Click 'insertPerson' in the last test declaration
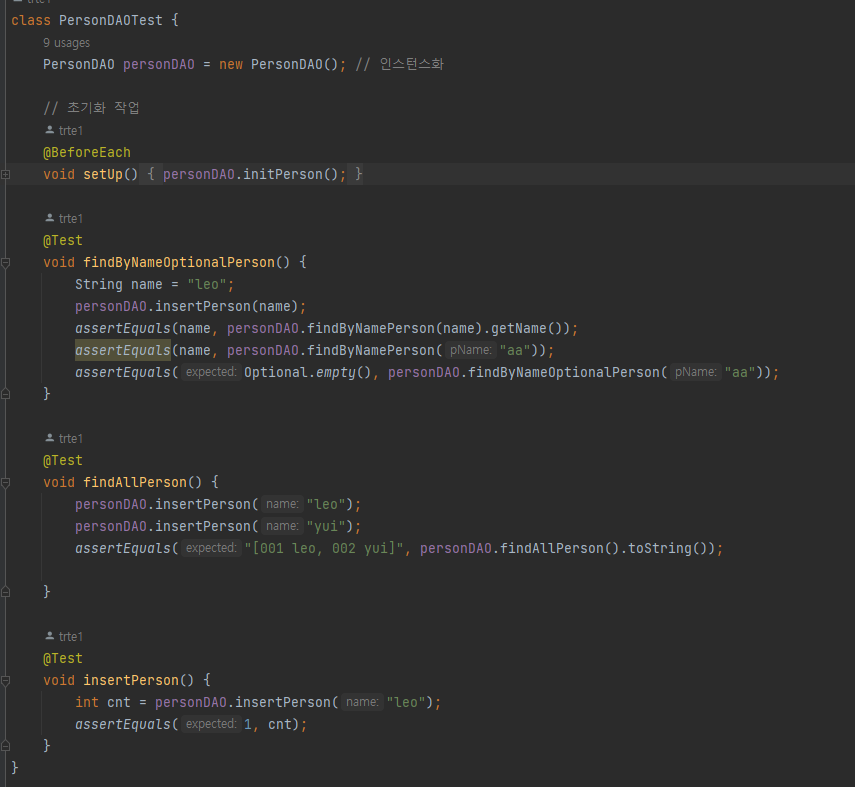 pos(131,681)
